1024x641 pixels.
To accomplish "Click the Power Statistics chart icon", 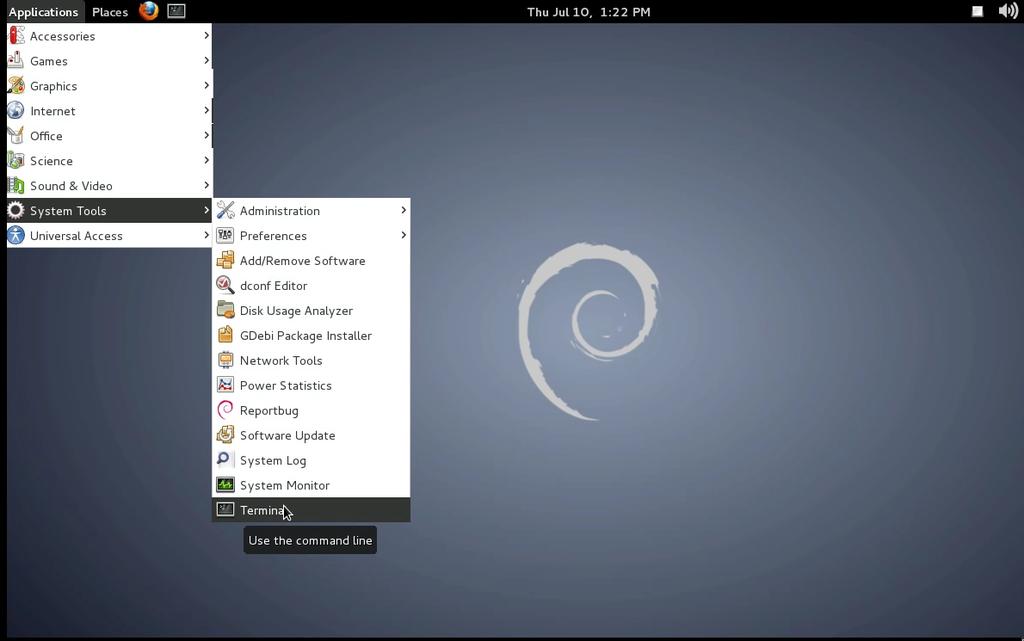I will (x=225, y=385).
